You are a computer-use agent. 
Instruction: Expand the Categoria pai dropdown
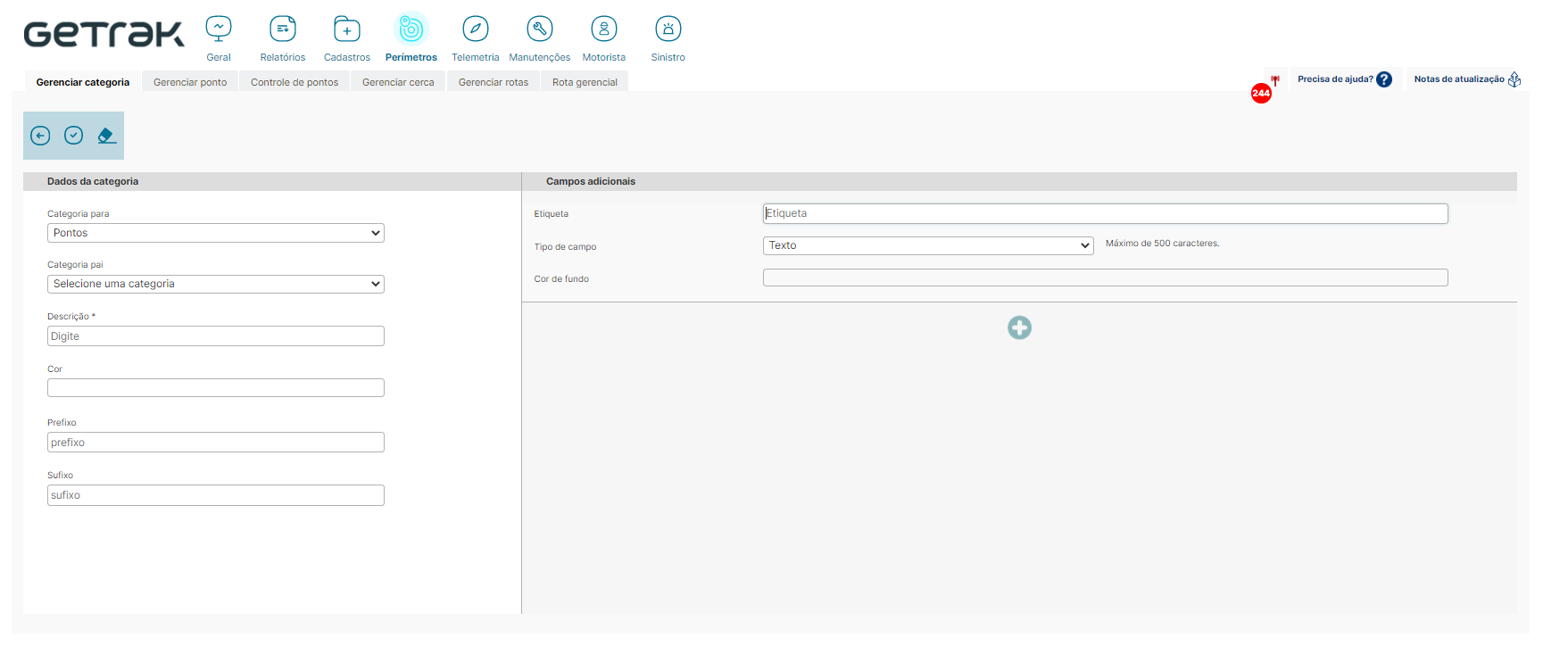coord(216,284)
